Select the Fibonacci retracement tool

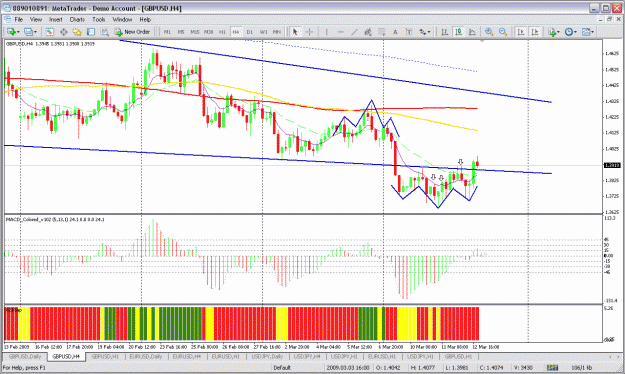381,32
